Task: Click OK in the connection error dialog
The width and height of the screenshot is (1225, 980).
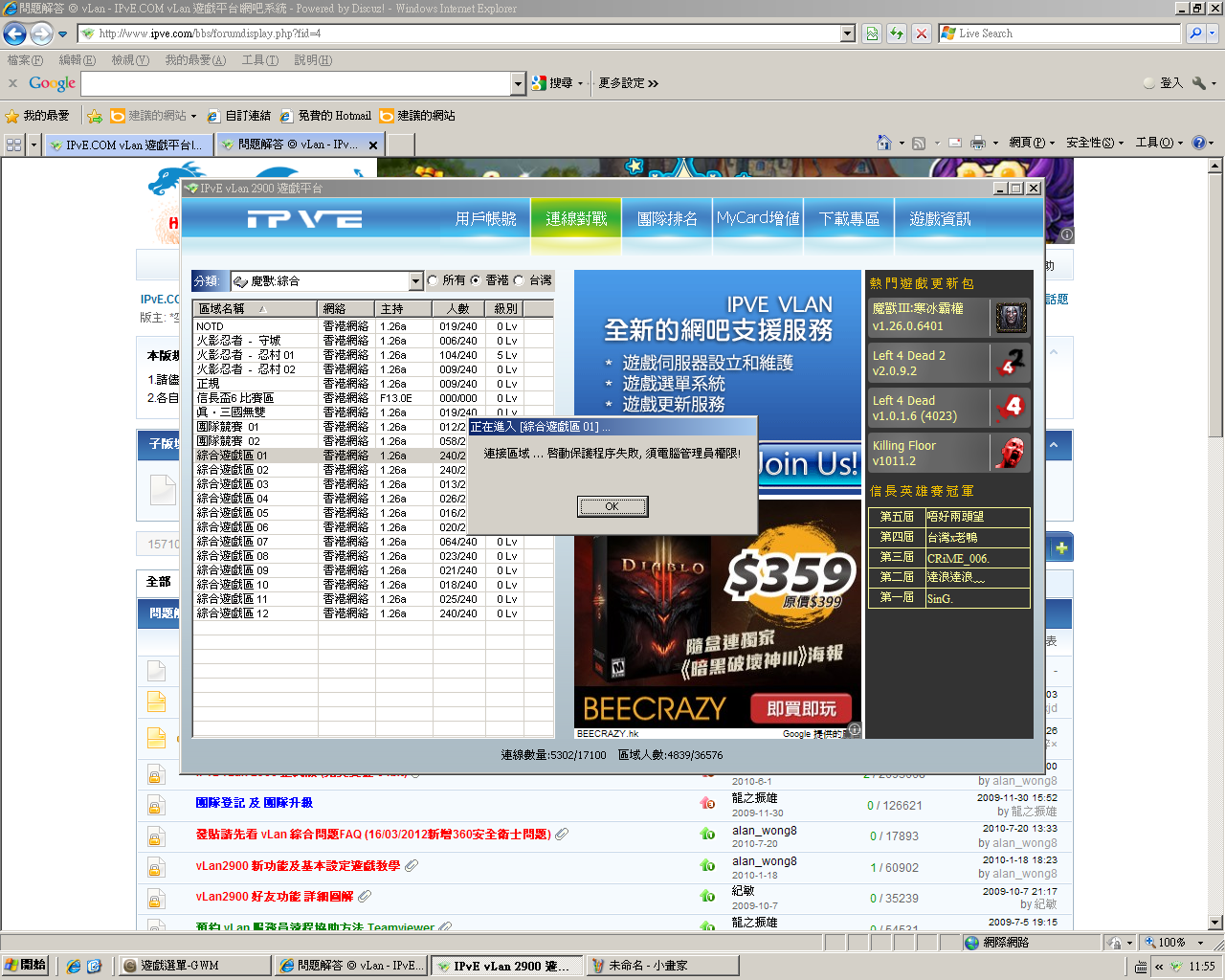Action: [612, 506]
